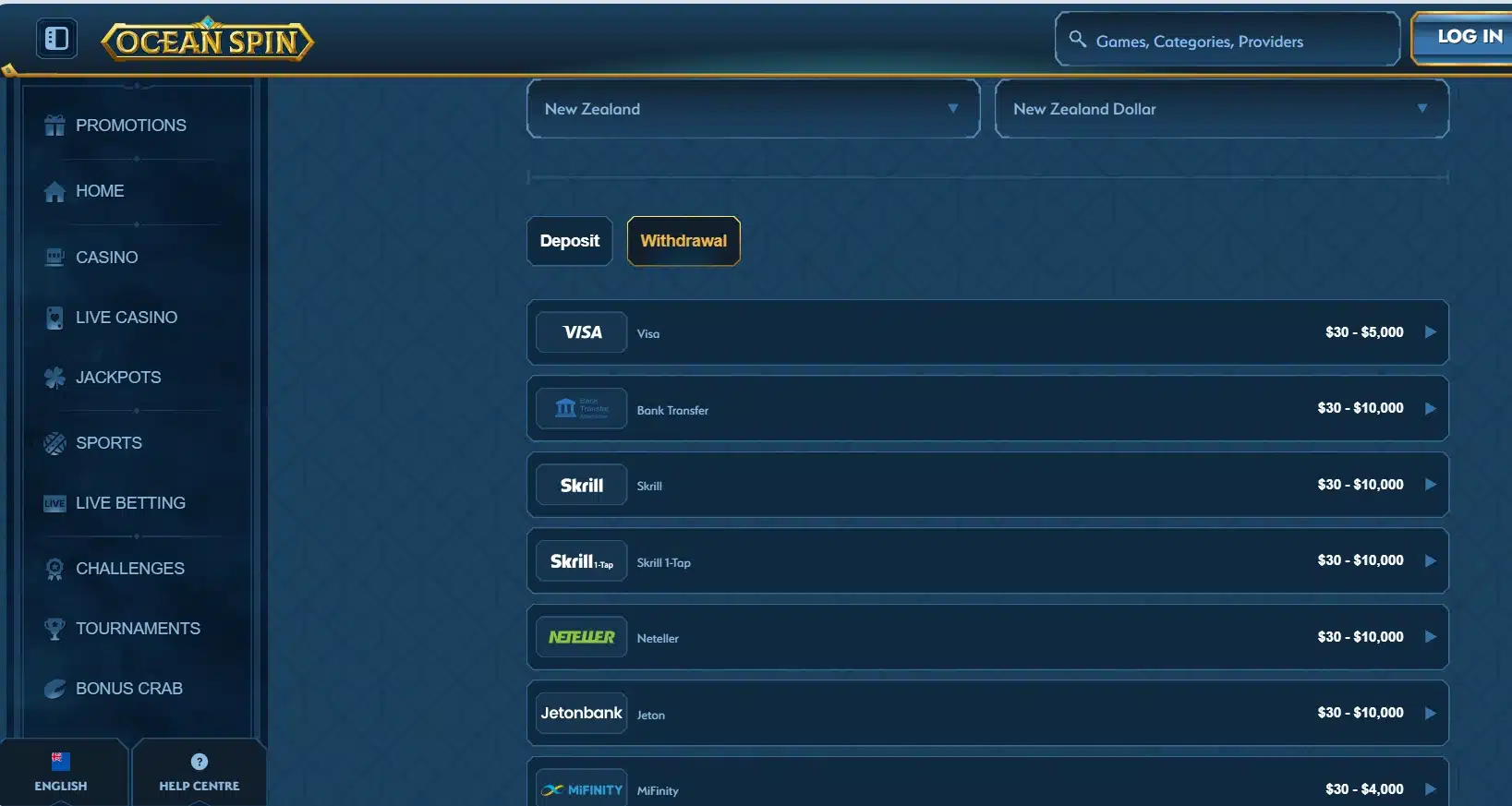The image size is (1512, 806).
Task: Switch to the Deposit tab
Action: [569, 241]
